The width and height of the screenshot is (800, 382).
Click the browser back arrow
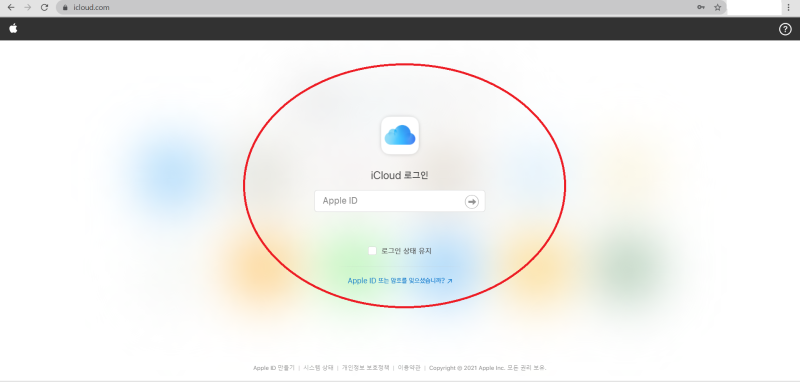(x=11, y=7)
